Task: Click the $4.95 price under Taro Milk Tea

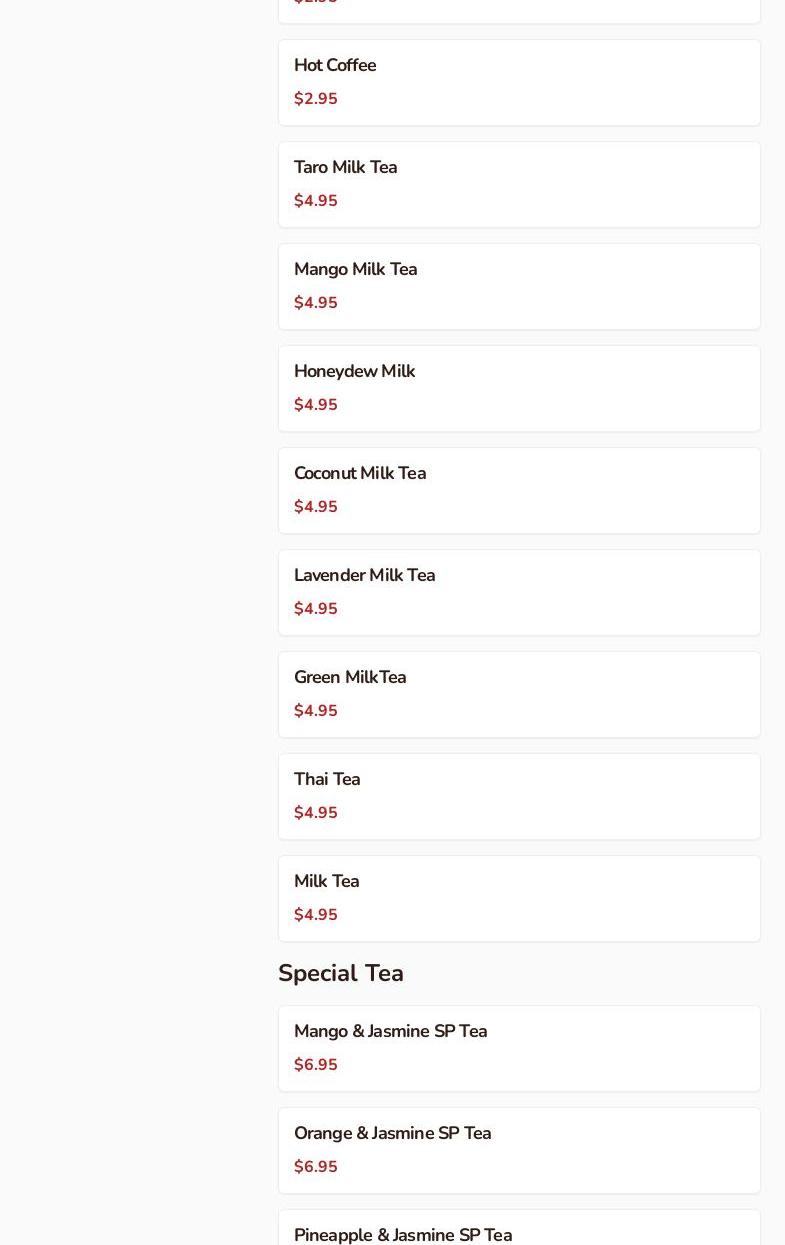Action: [x=316, y=201]
